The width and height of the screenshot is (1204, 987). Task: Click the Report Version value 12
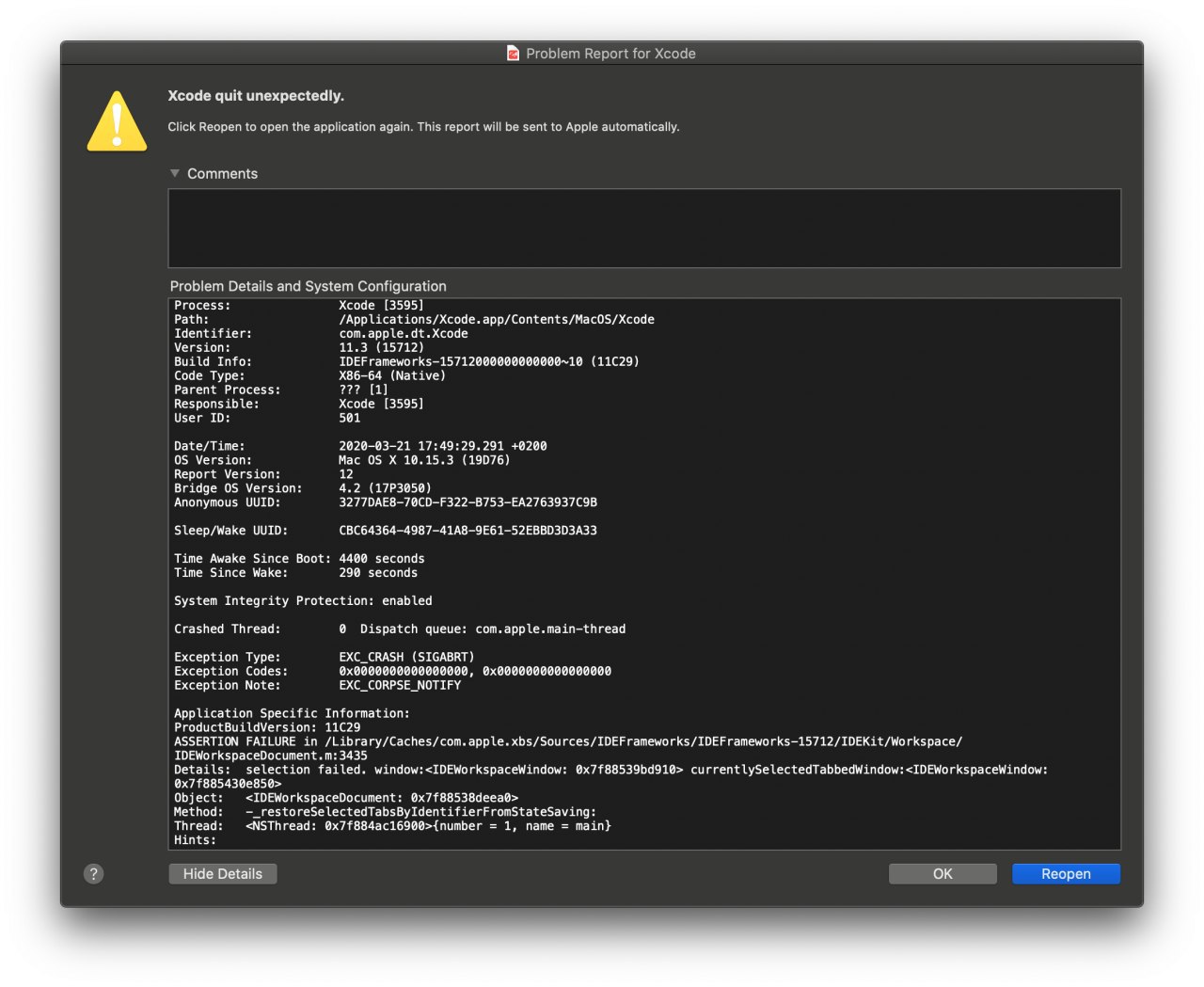tap(346, 475)
